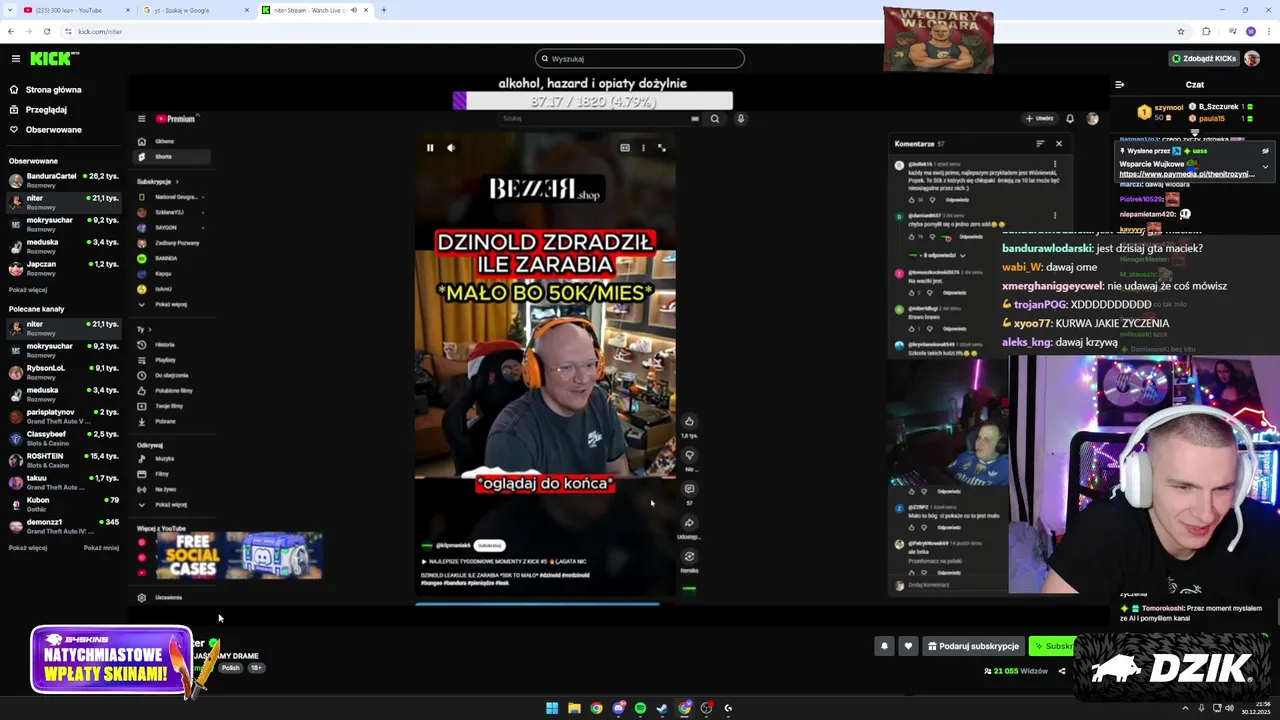Enter fullscreen on the Short
1280x720 pixels.
(661, 148)
